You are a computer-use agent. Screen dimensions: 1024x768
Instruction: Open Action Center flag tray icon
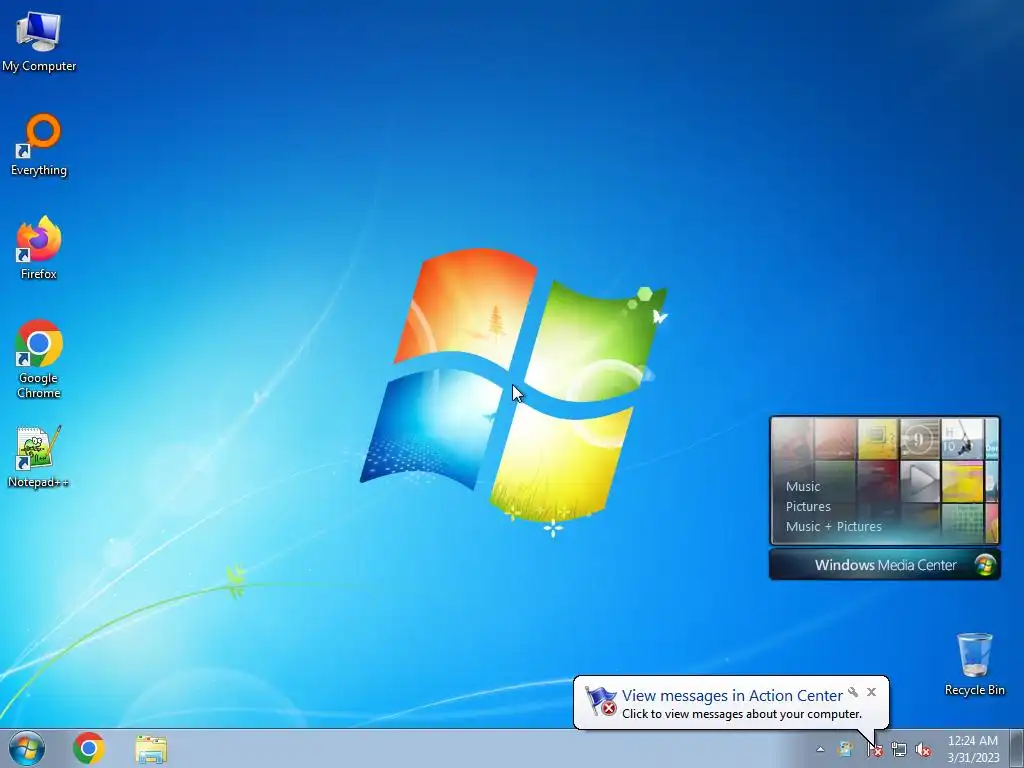(x=874, y=750)
